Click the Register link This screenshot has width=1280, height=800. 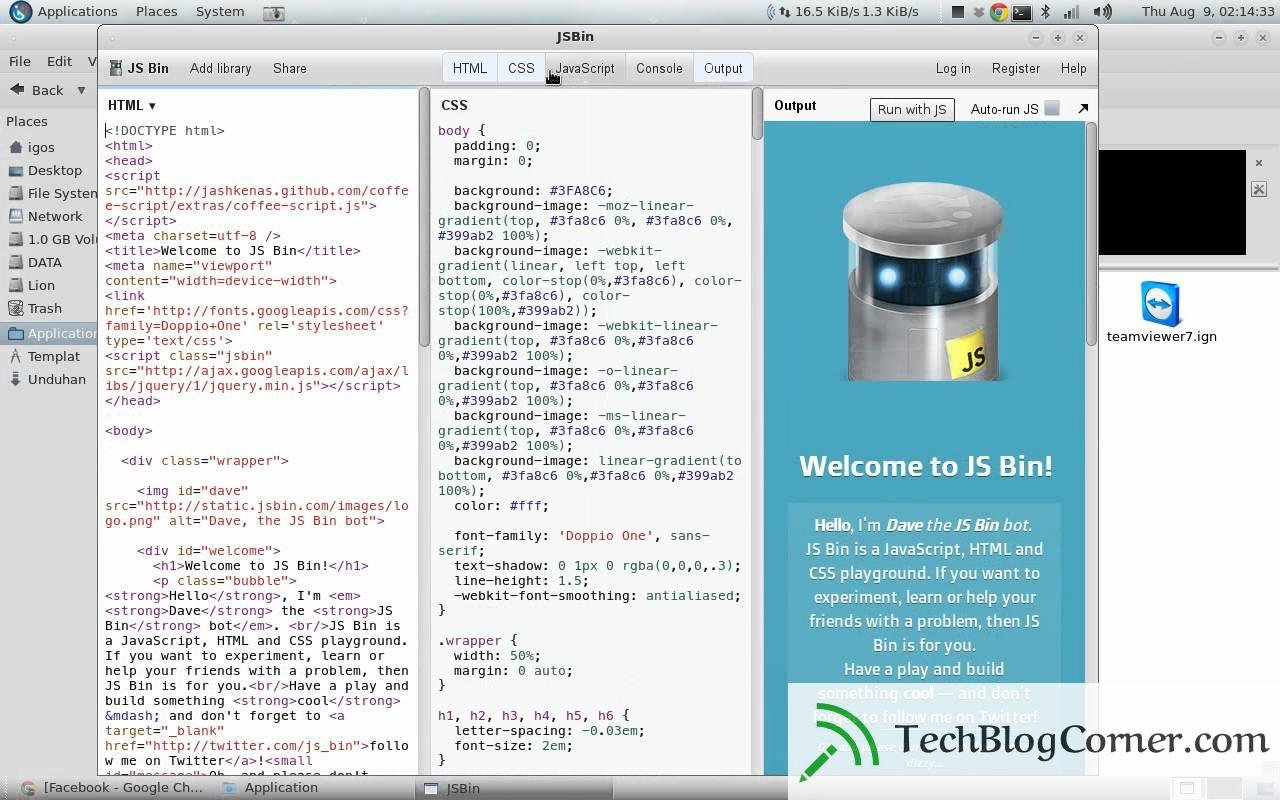coord(1016,68)
